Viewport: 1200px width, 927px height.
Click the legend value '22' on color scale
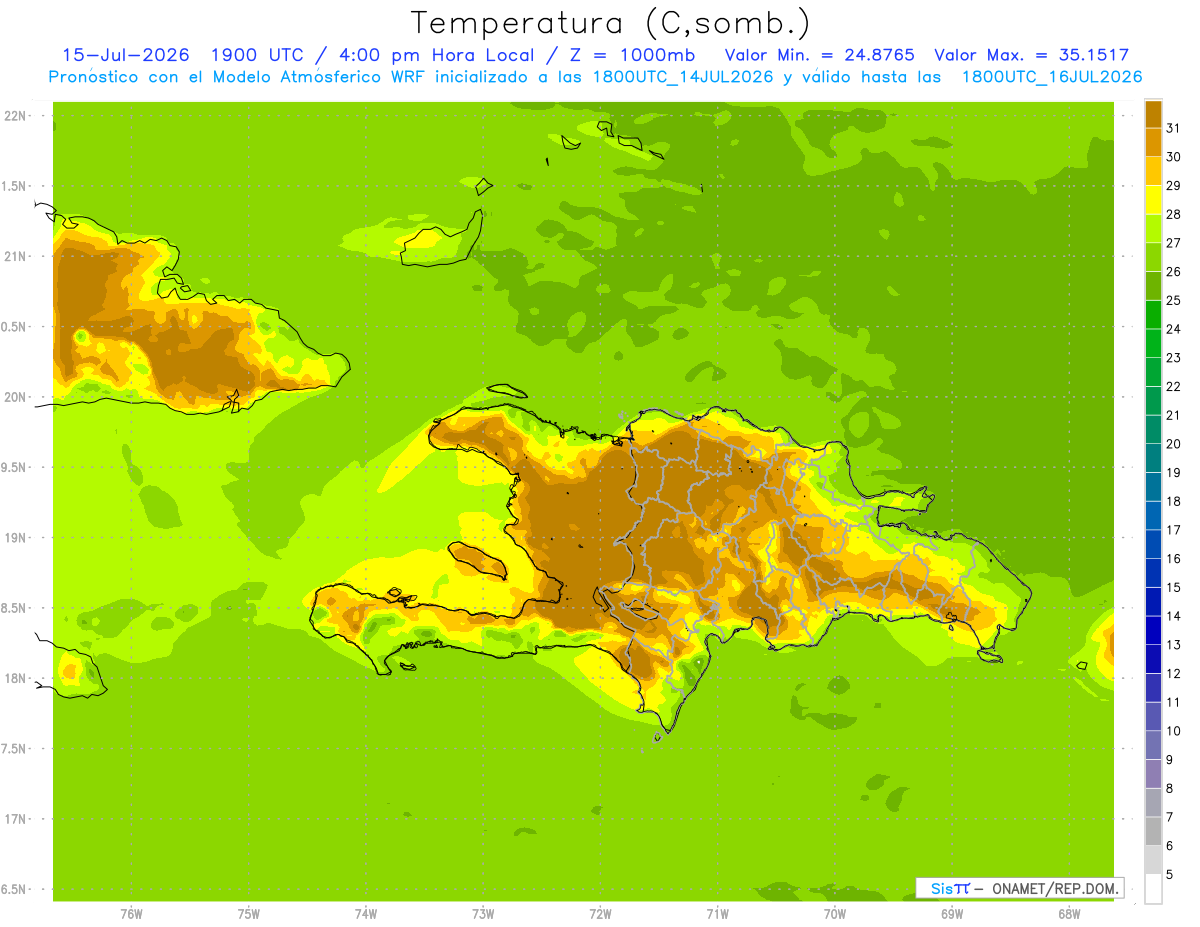[1173, 386]
